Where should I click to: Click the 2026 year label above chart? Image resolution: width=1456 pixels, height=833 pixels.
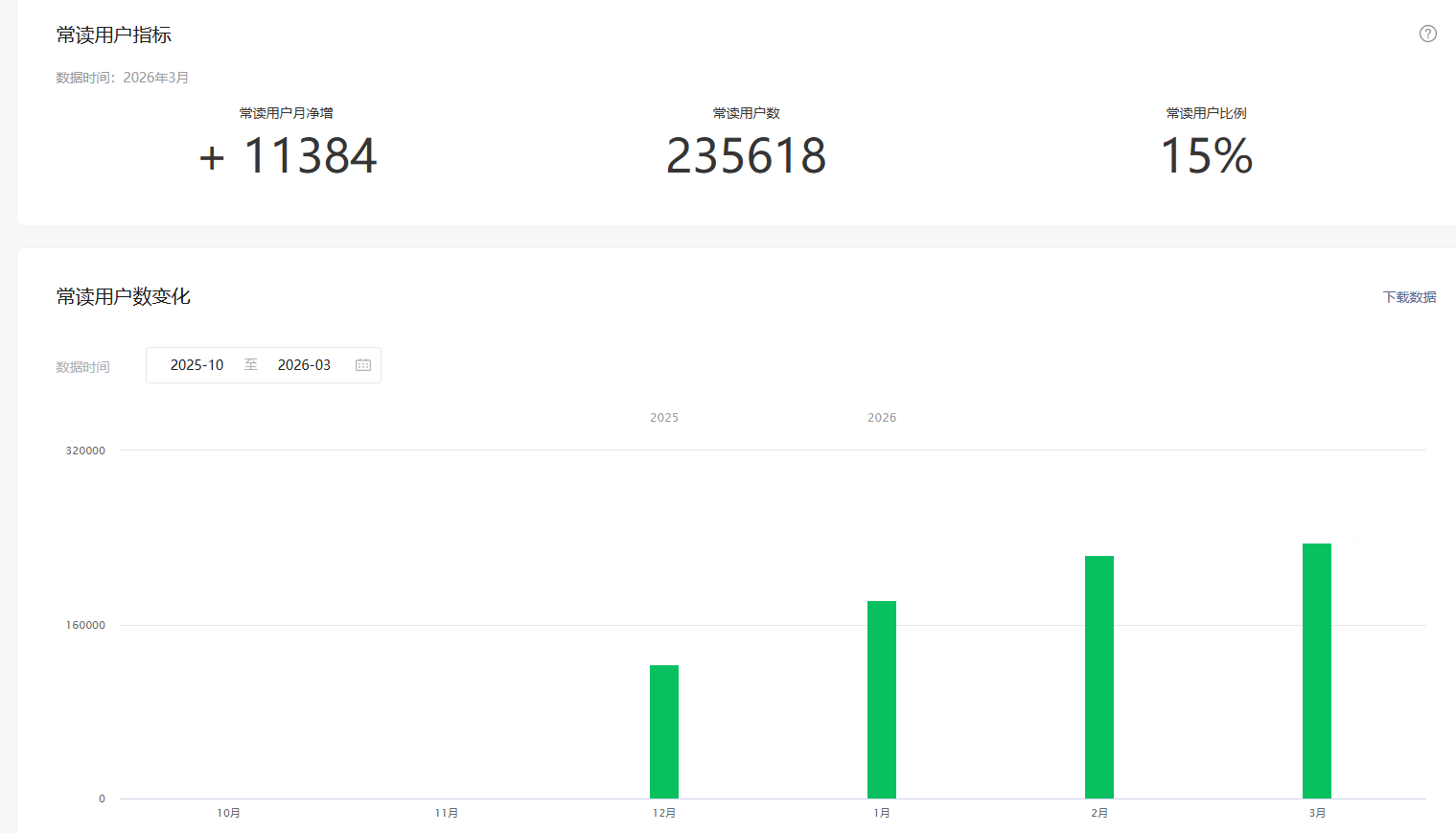(x=882, y=418)
